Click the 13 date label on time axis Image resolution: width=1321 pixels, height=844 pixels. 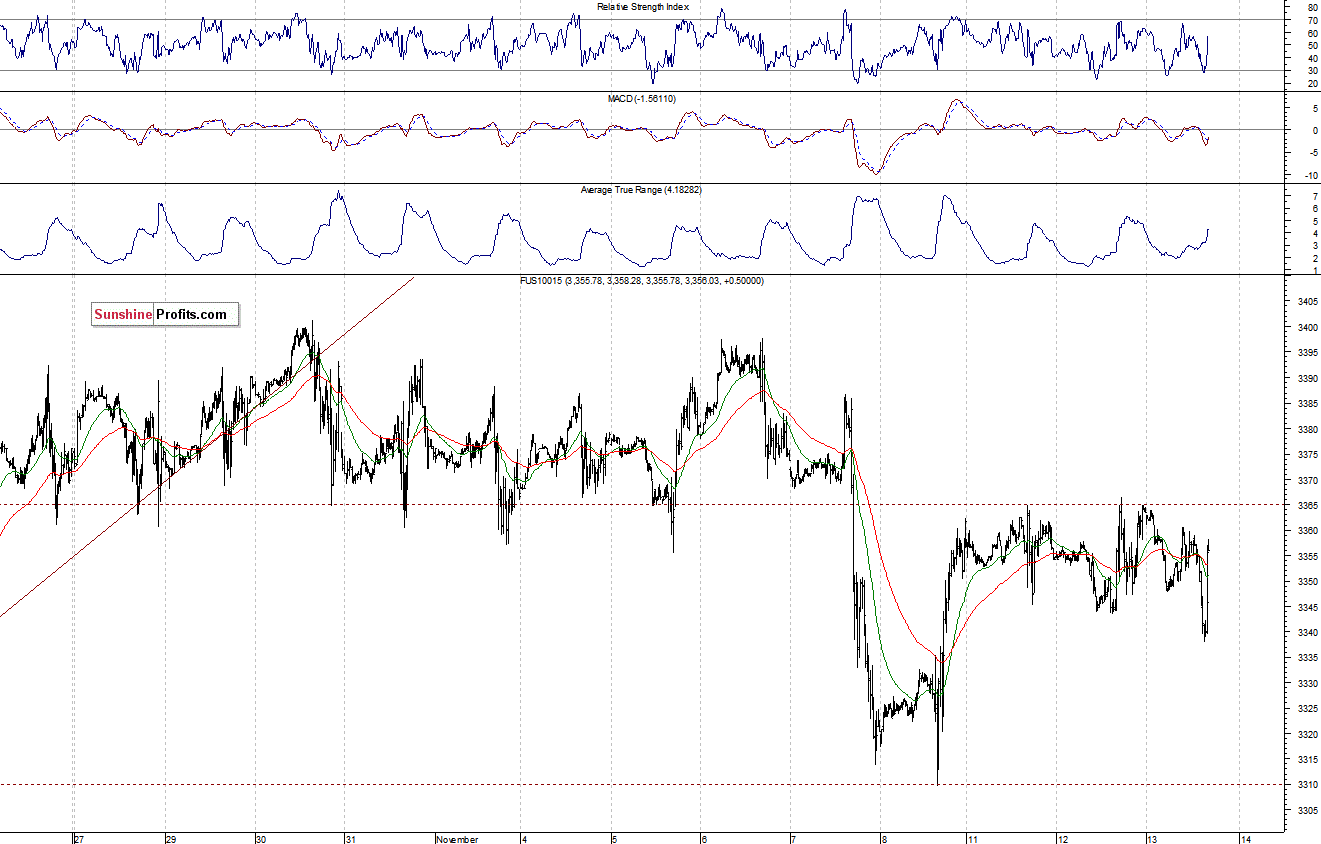point(1152,839)
